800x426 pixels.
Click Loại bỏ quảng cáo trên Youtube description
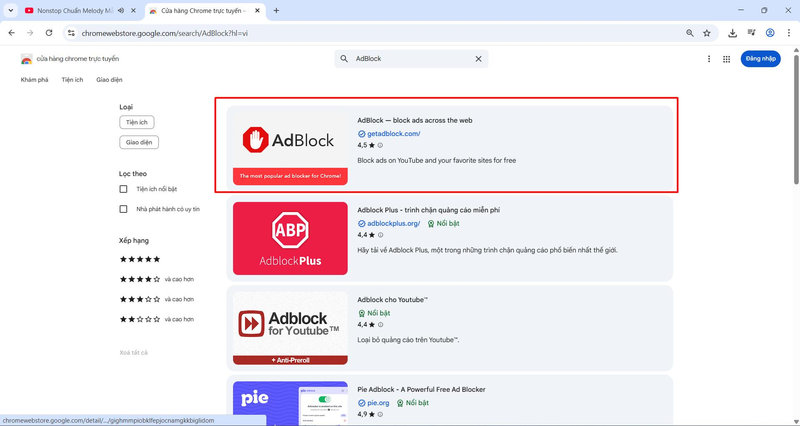pyautogui.click(x=408, y=340)
